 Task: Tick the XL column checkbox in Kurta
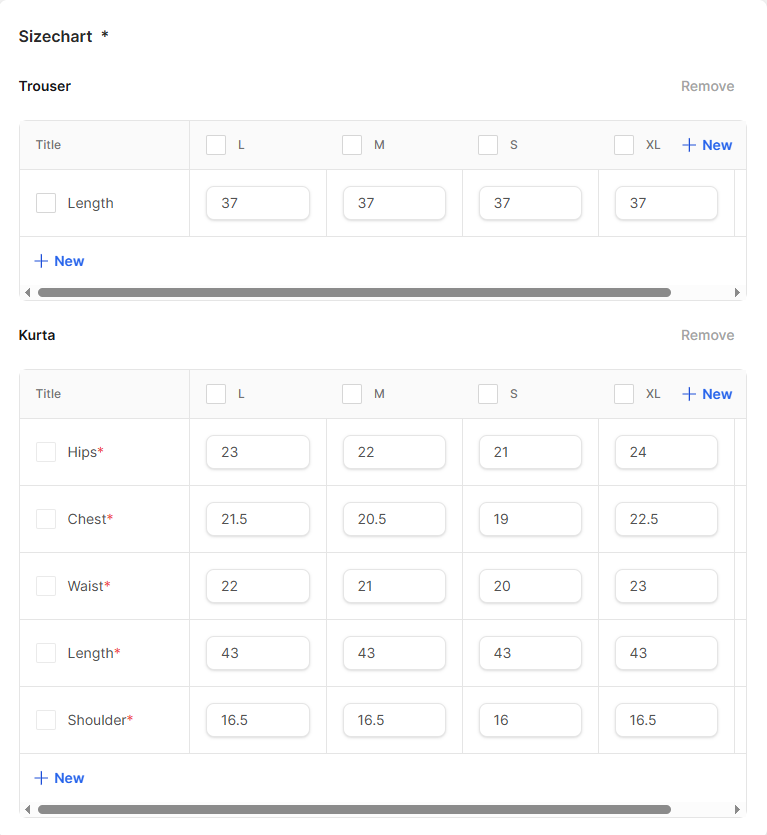pos(624,394)
